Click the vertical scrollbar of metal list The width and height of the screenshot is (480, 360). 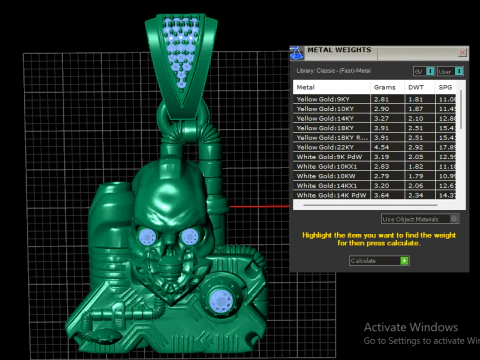pos(461,109)
